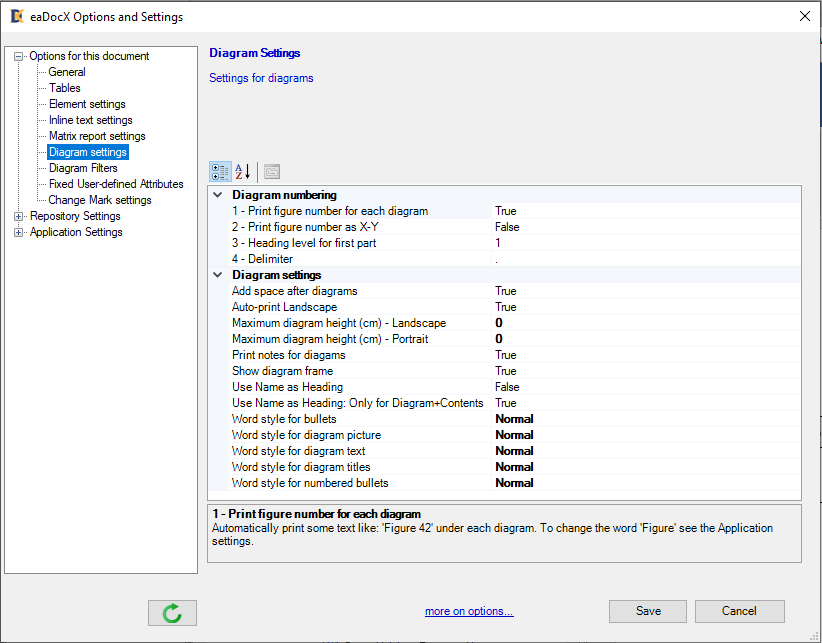The image size is (822, 643).
Task: Select the '4 - Delimiter' property label
Action: (262, 259)
